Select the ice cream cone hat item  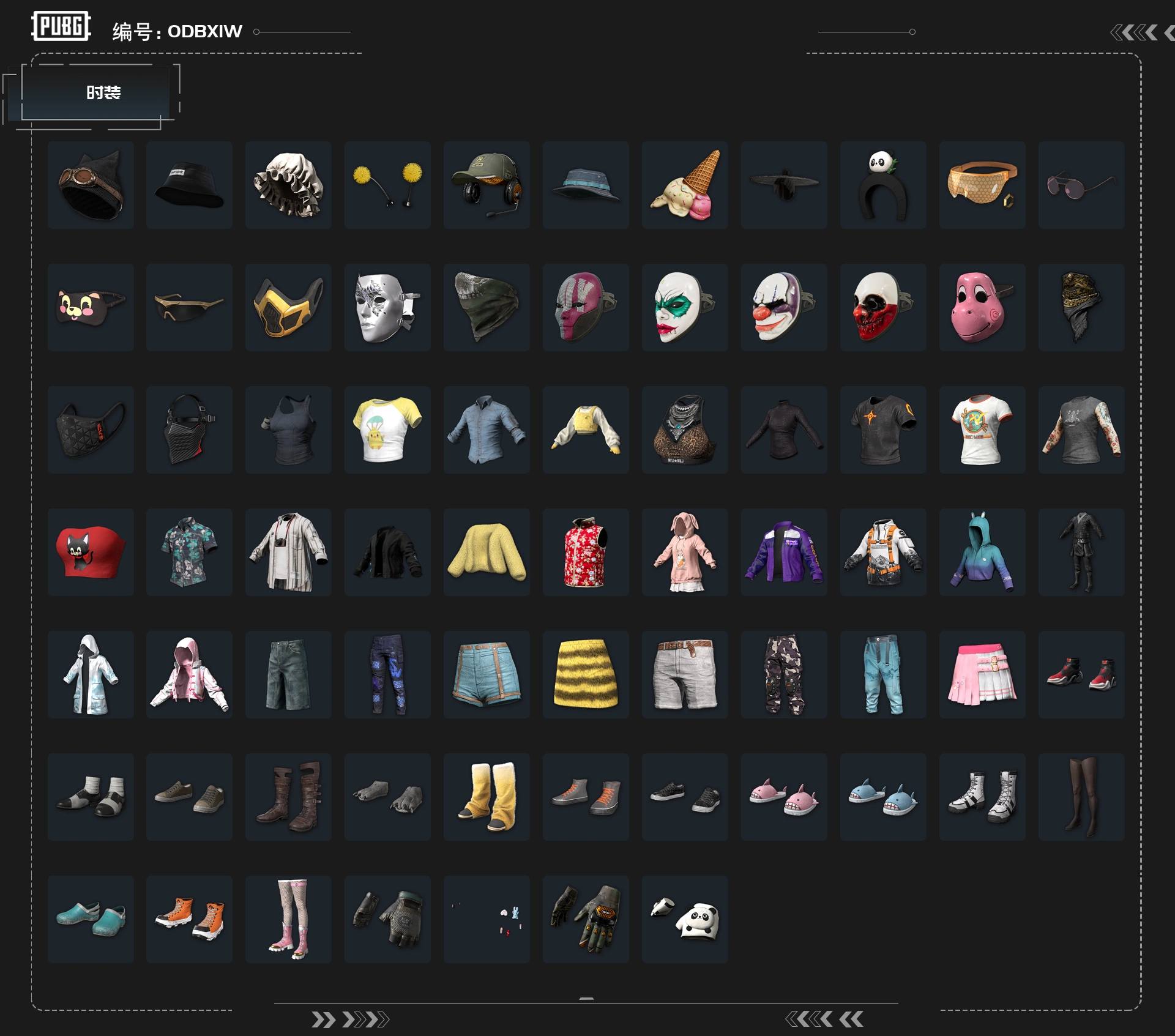685,185
